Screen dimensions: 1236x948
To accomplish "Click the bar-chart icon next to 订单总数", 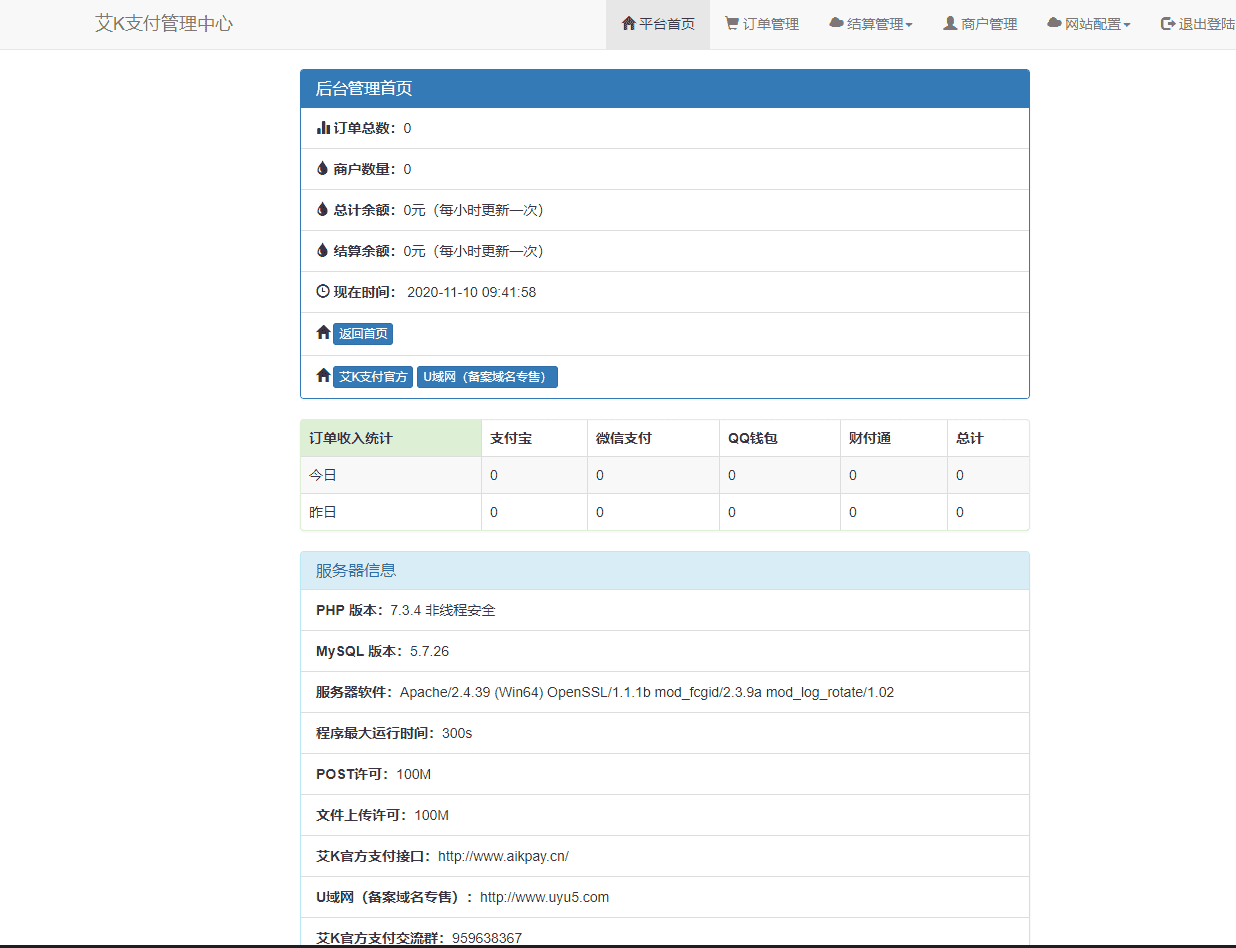I will 322,128.
